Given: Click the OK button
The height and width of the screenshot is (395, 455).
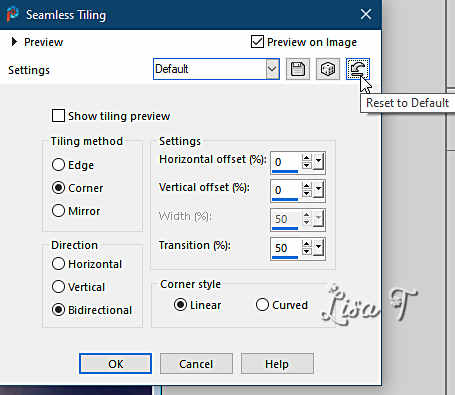Looking at the screenshot, I should coord(115,364).
